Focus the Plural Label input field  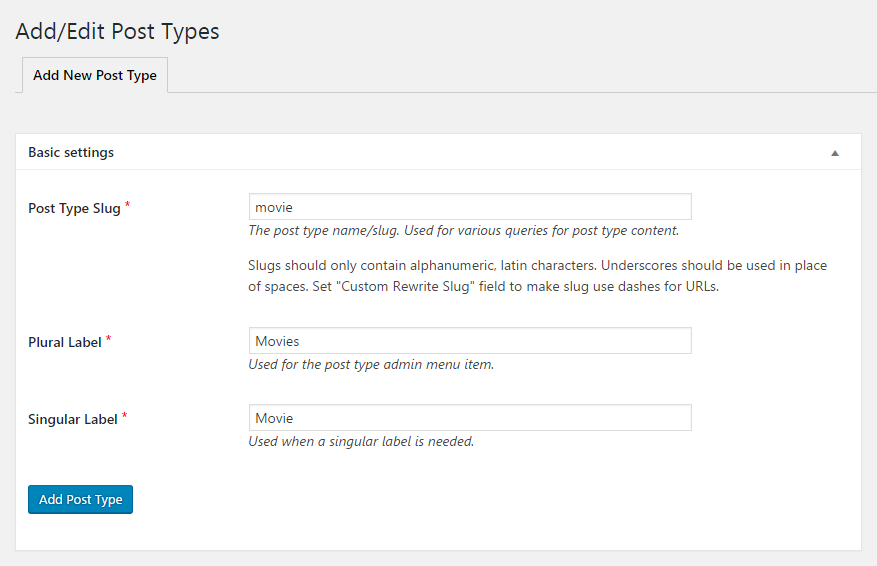(470, 341)
